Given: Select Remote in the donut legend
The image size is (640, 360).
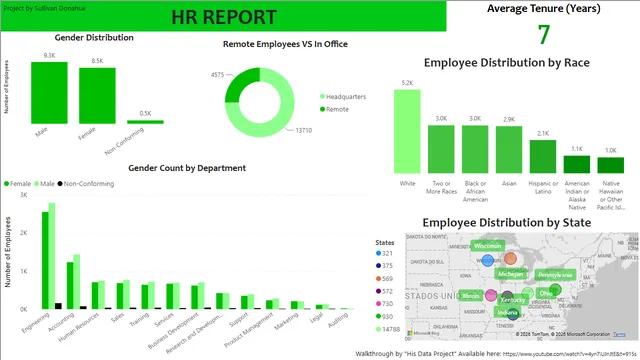Looking at the screenshot, I should coord(334,109).
